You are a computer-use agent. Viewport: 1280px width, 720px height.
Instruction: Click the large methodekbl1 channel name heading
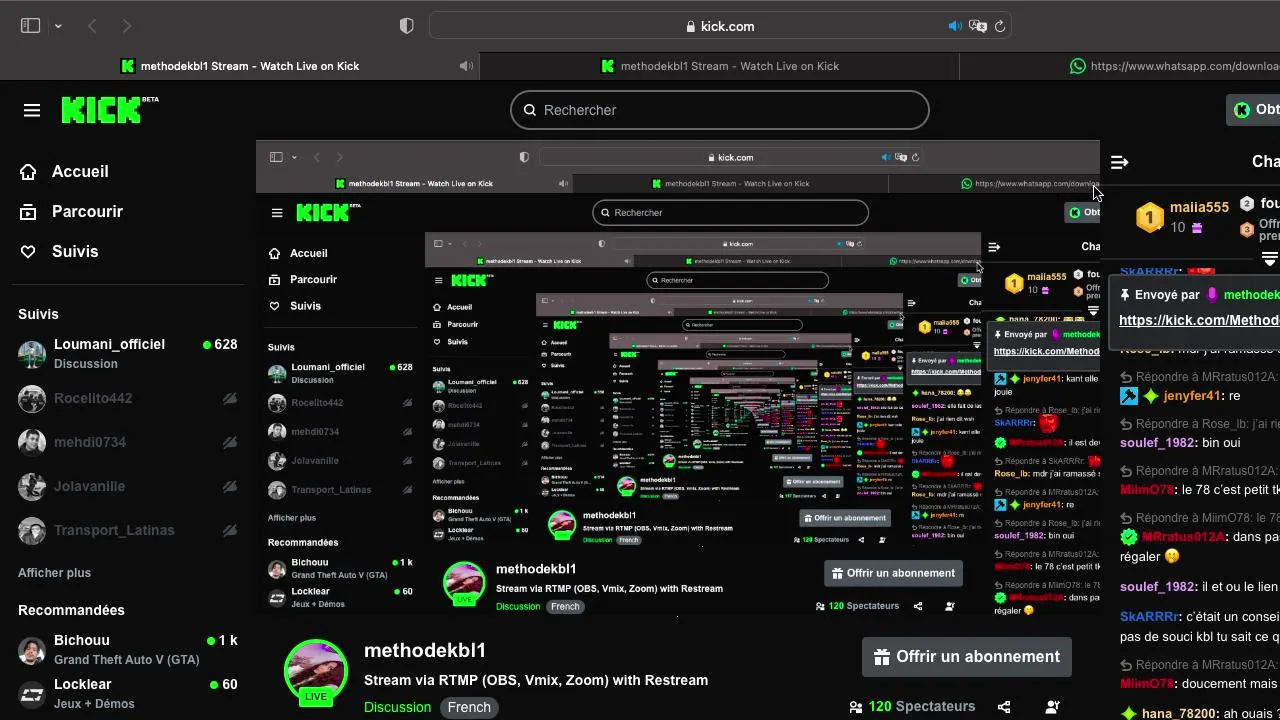[425, 651]
